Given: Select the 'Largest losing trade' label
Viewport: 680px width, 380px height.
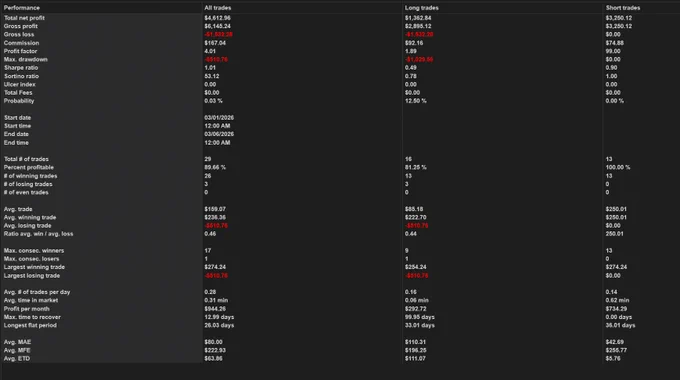Looking at the screenshot, I should click(32, 276).
